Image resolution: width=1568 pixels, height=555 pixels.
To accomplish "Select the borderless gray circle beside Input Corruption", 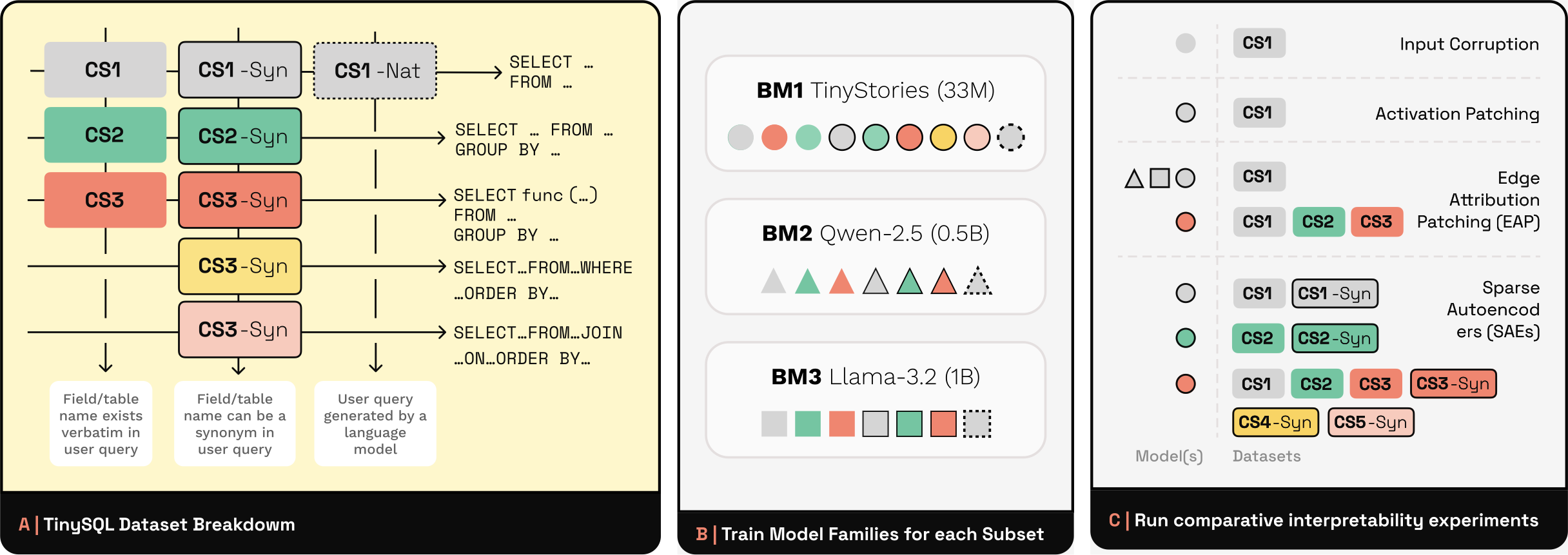I will (x=1185, y=43).
